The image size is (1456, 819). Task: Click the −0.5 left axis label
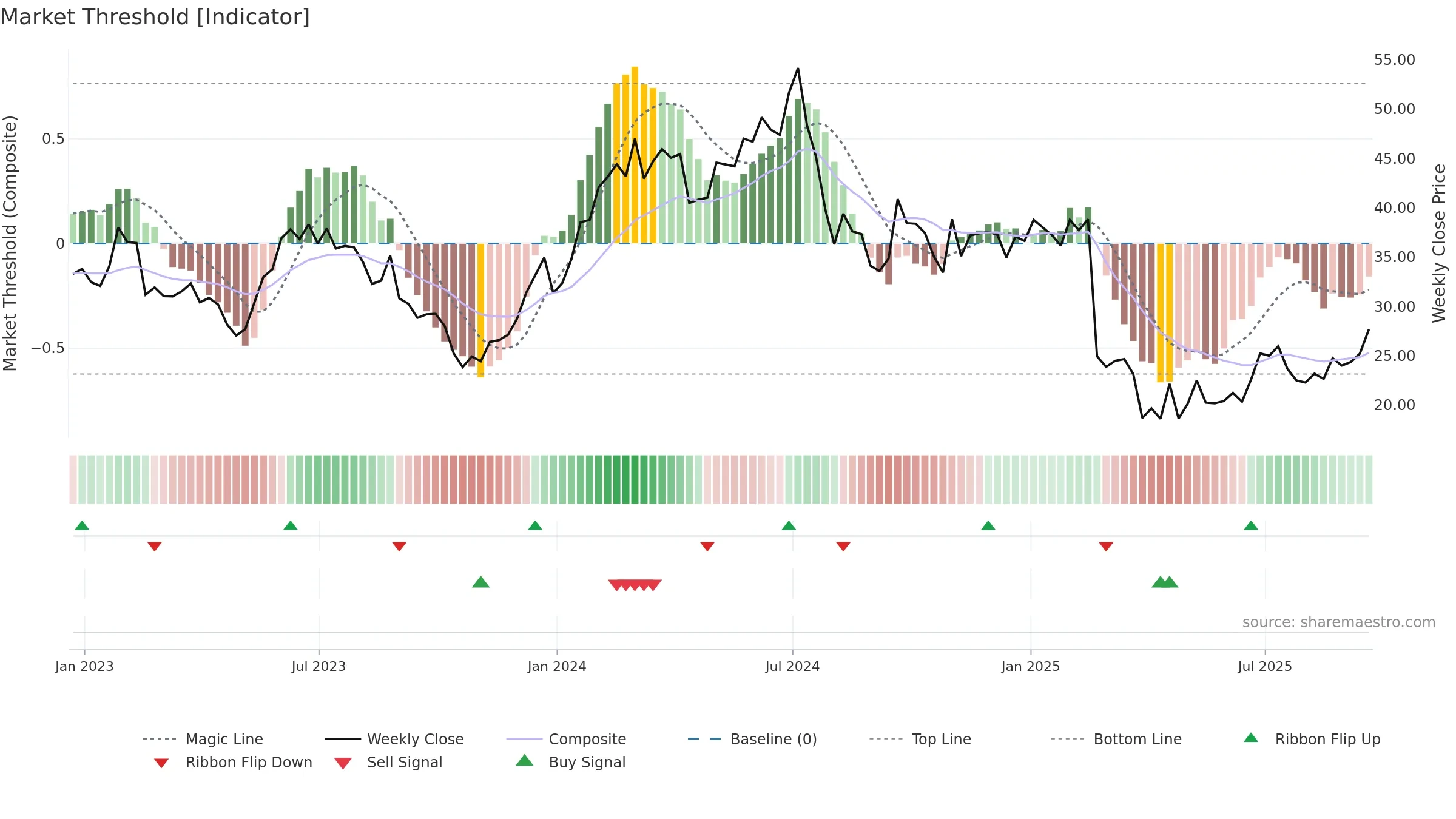(x=47, y=348)
